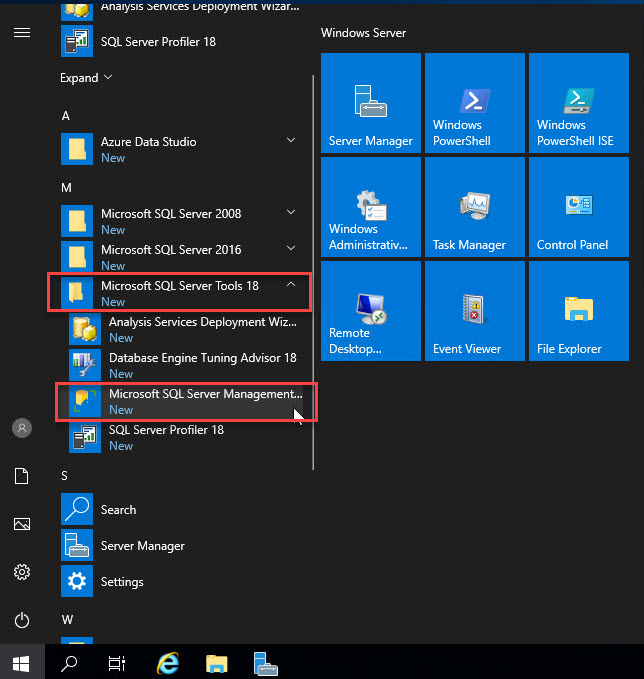This screenshot has width=644, height=679.
Task: Open the Event Viewer tile
Action: pyautogui.click(x=474, y=311)
